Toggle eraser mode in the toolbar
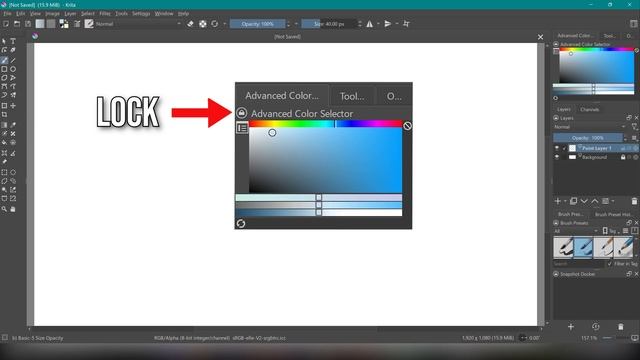 (190, 24)
